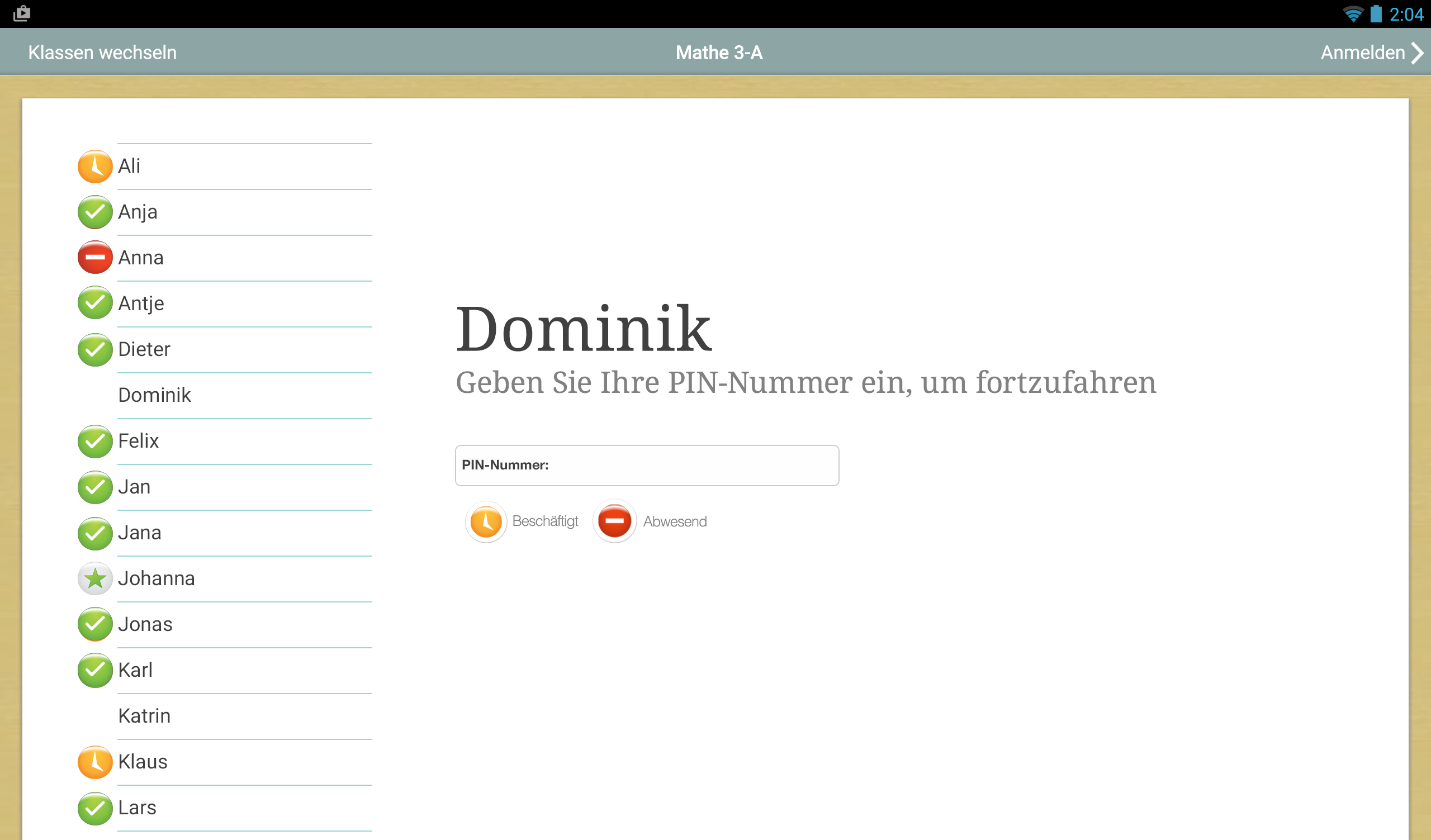This screenshot has height=840, width=1431.
Task: Click the orange clock icon beside Klaus
Action: (95, 762)
